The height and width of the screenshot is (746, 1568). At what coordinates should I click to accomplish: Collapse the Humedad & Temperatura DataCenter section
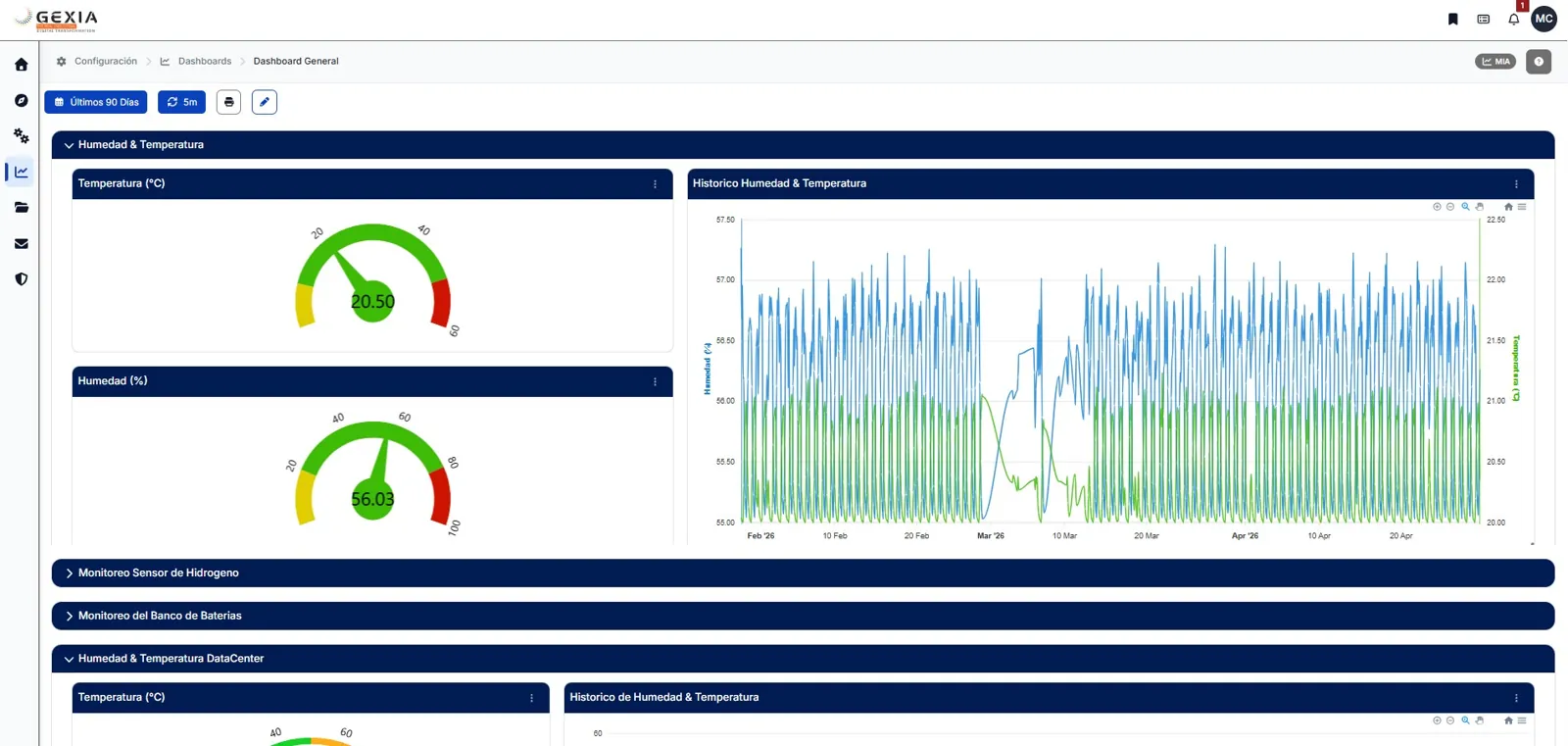[x=803, y=659]
